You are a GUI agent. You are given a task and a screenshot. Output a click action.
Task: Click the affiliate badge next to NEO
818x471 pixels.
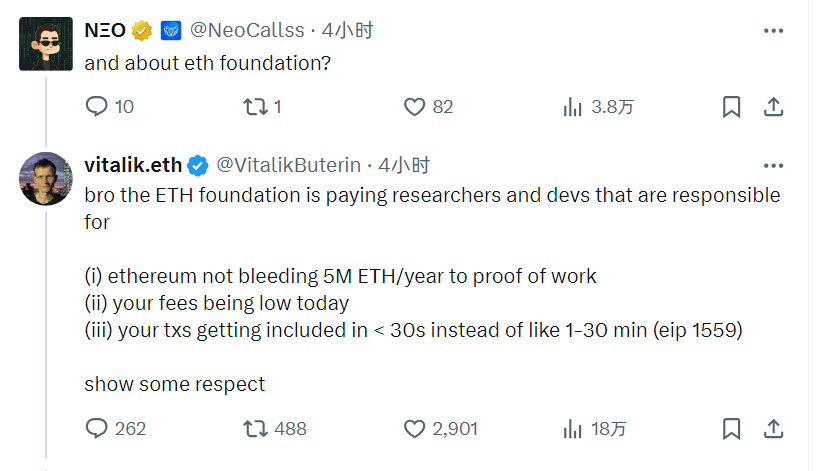coord(170,31)
